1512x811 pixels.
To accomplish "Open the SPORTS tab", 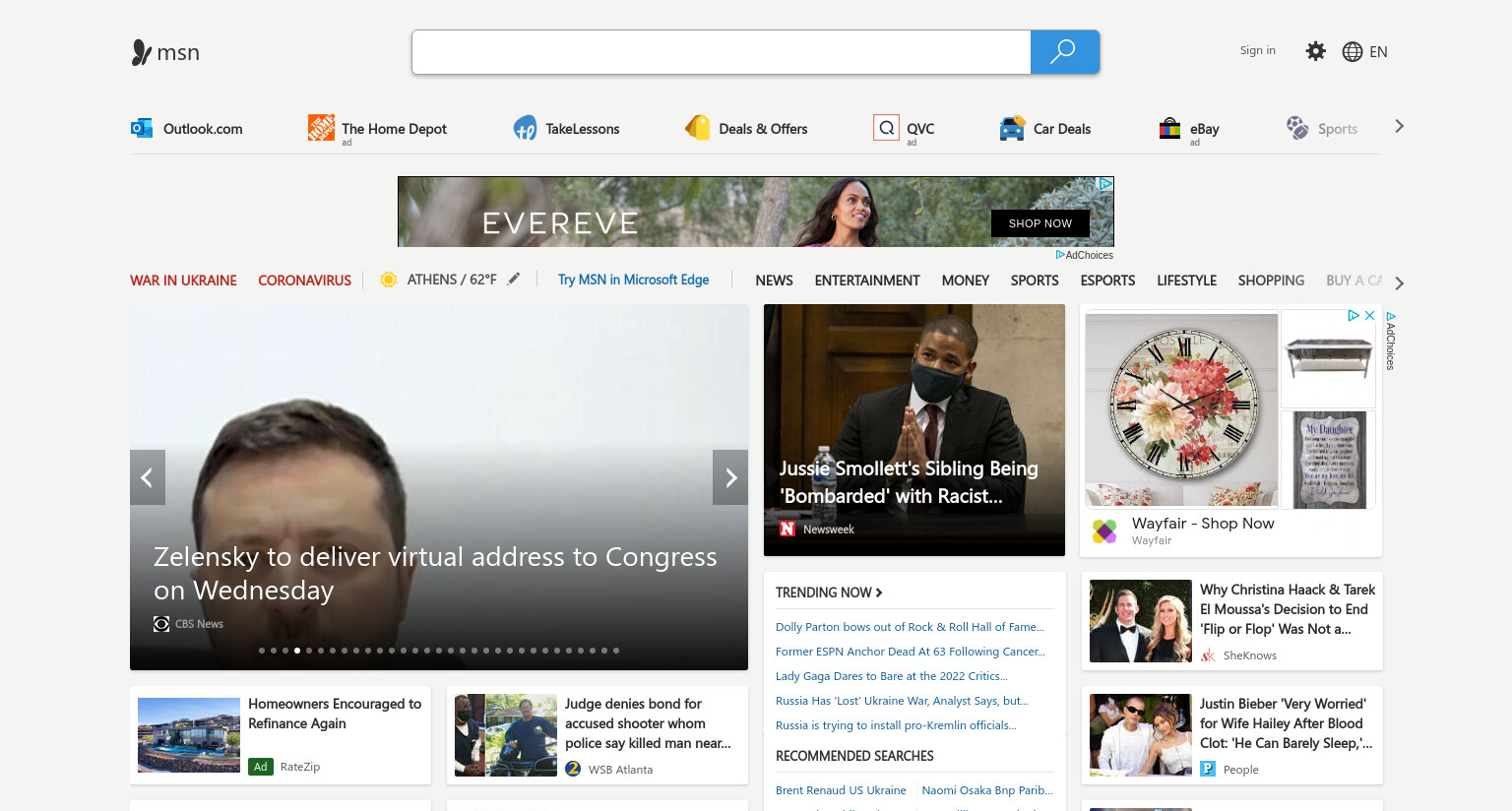I will point(1035,281).
